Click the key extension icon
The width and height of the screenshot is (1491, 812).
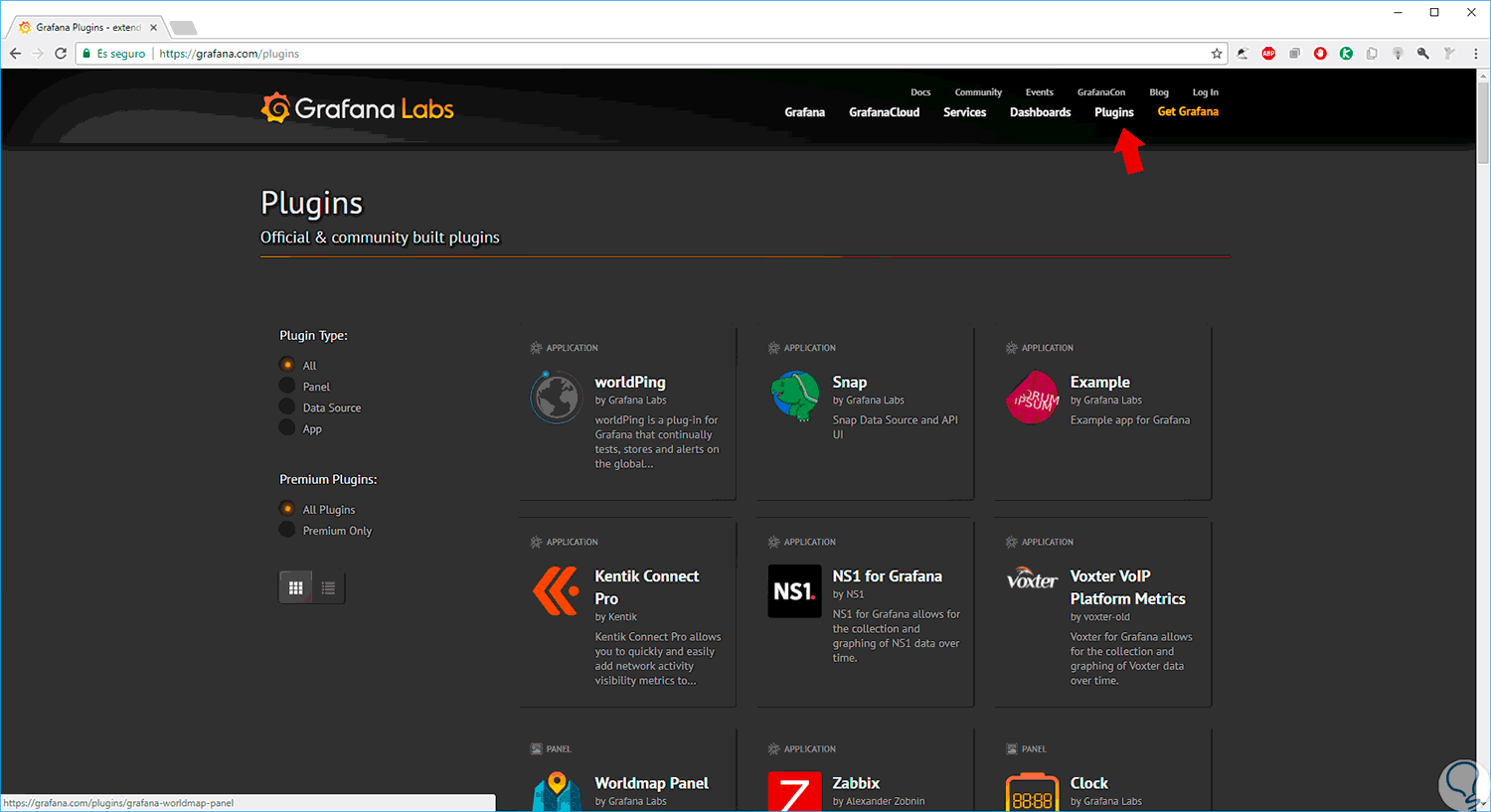1423,54
